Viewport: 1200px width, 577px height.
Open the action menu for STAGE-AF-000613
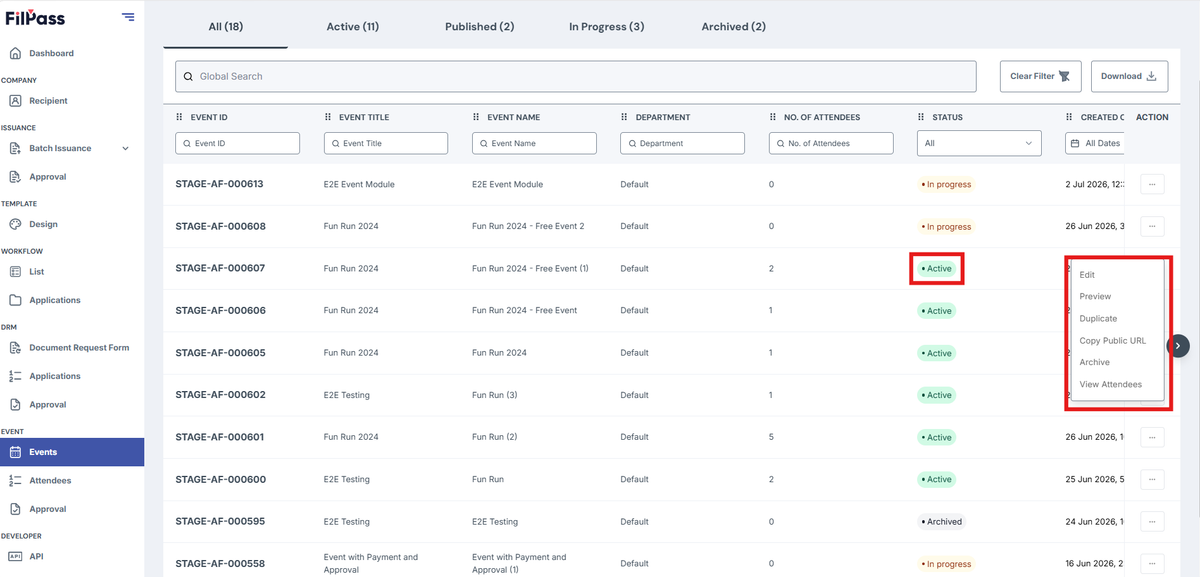(x=1152, y=184)
